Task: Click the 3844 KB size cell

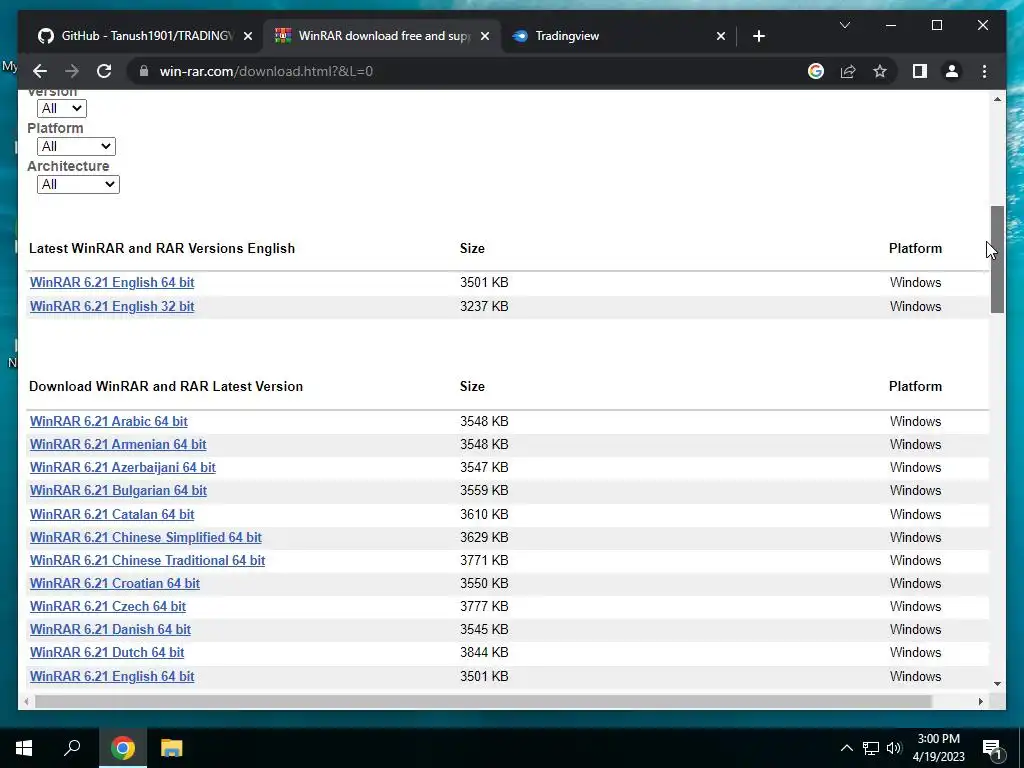Action: tap(484, 652)
